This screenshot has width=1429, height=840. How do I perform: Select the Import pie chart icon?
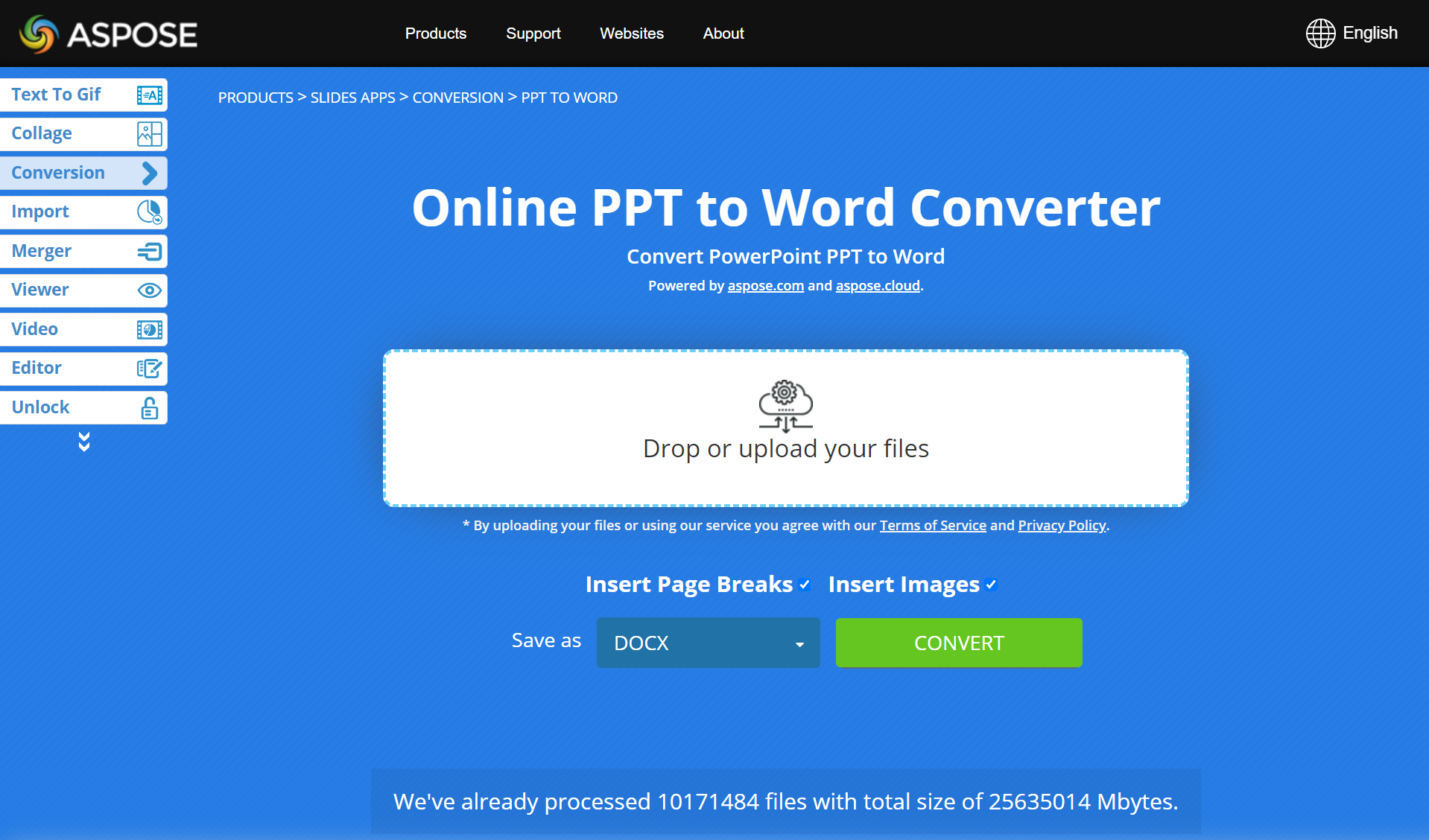pos(149,212)
